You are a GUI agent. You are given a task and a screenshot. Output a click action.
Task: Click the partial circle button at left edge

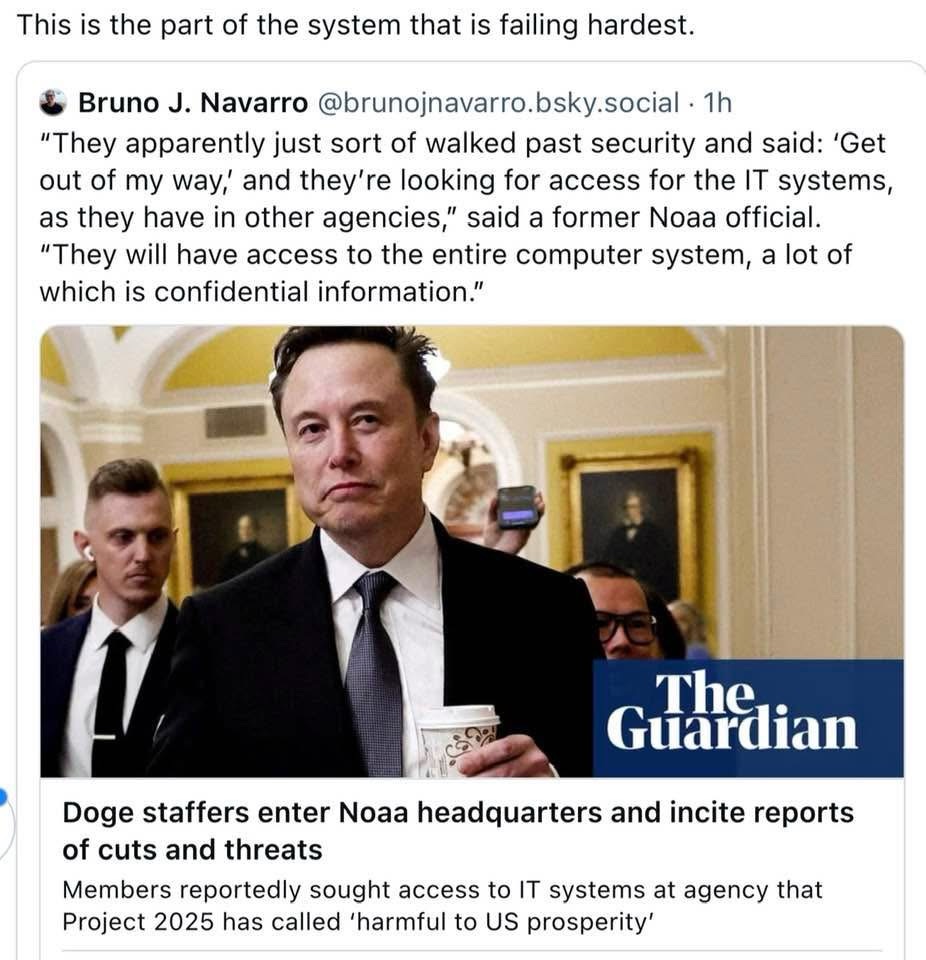5,827
